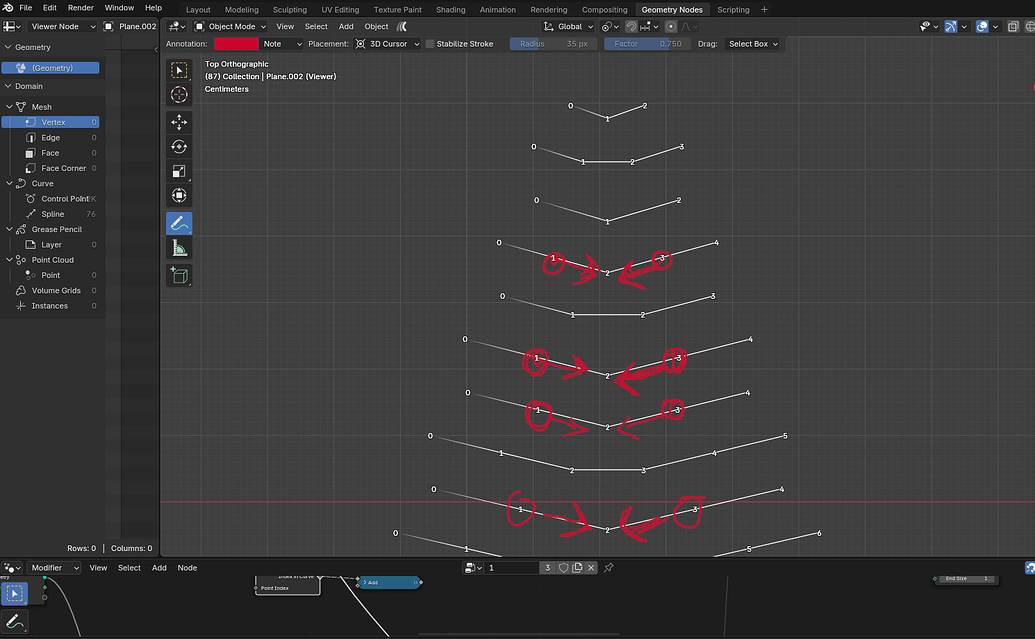Screen dimensions: 1035x639
Task: Select the Cursor tool in viewport toolbar
Action: 179,94
